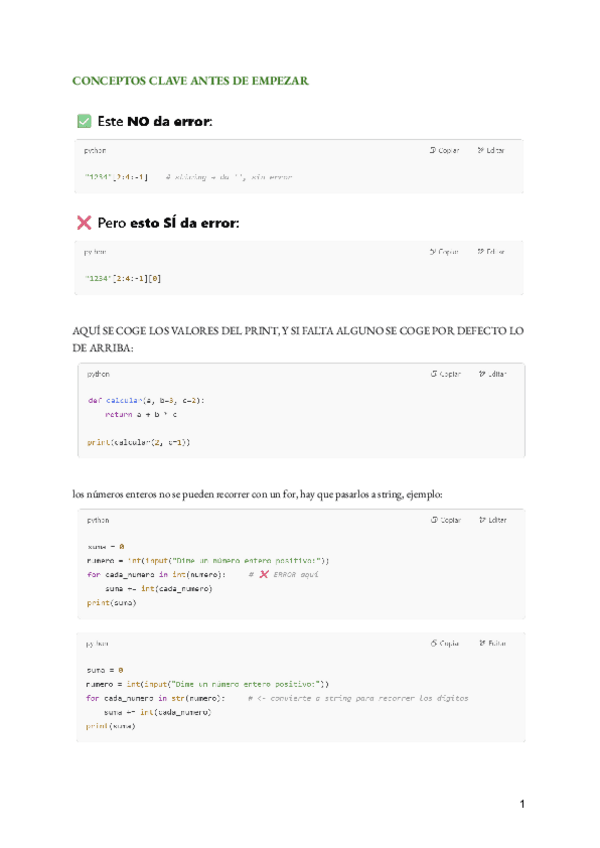
Task: Click the python label on the calcular block
Action: (x=98, y=374)
